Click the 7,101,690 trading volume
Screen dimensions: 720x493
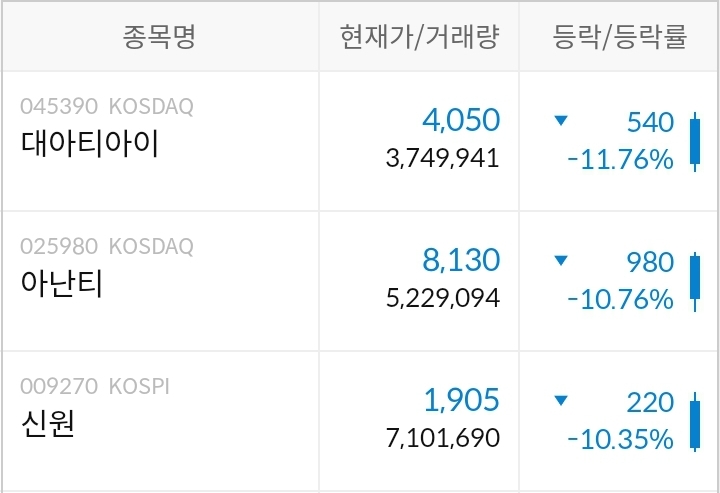point(442,439)
